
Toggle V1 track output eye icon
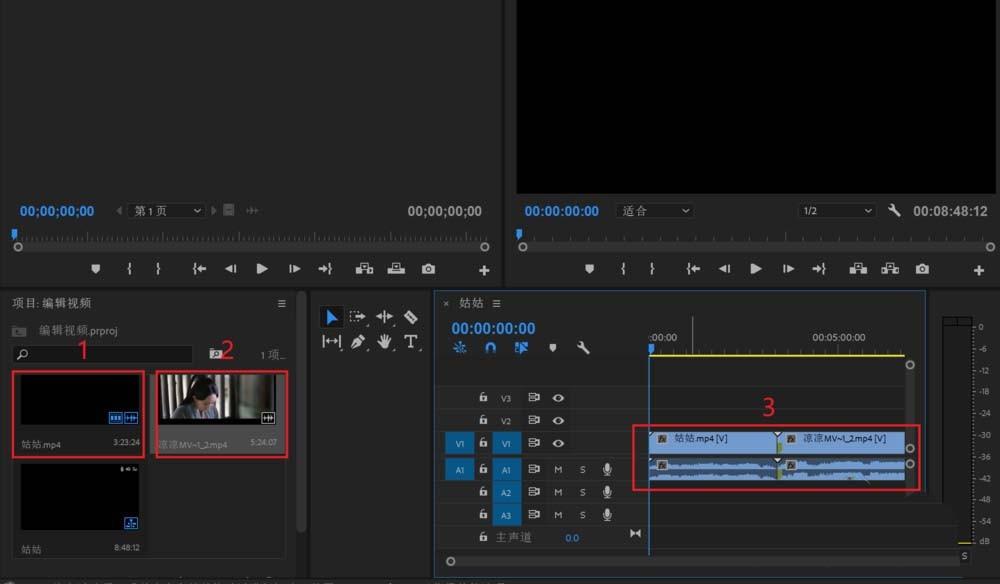click(559, 443)
